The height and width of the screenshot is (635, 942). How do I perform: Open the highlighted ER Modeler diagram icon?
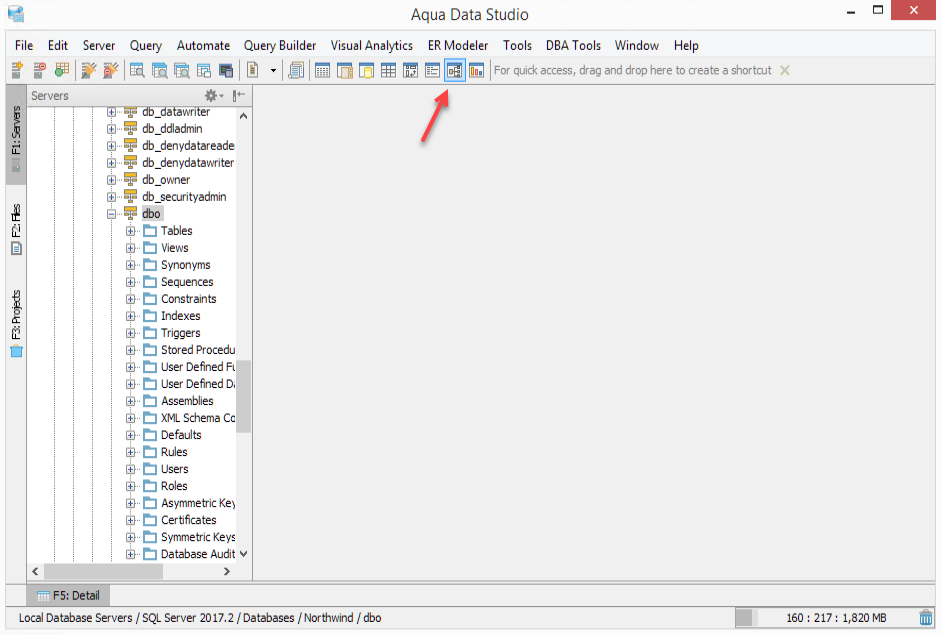[455, 70]
